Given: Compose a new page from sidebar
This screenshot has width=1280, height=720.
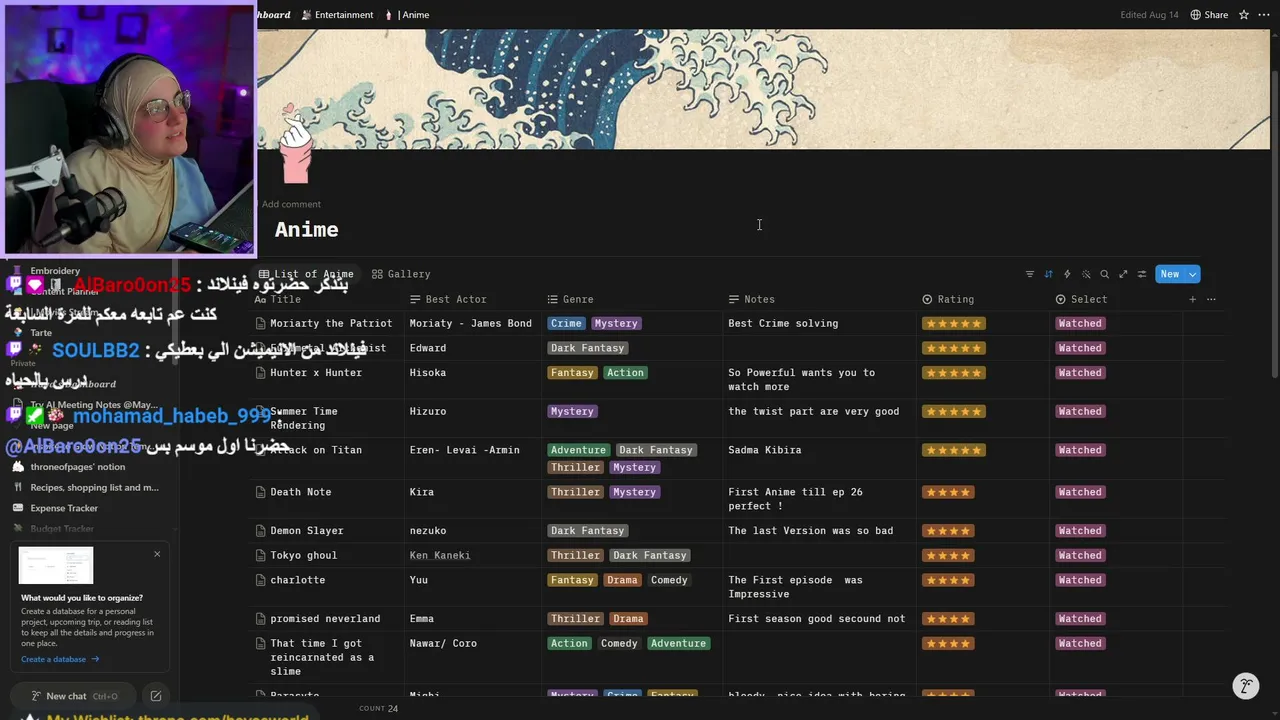Looking at the screenshot, I should [x=156, y=696].
